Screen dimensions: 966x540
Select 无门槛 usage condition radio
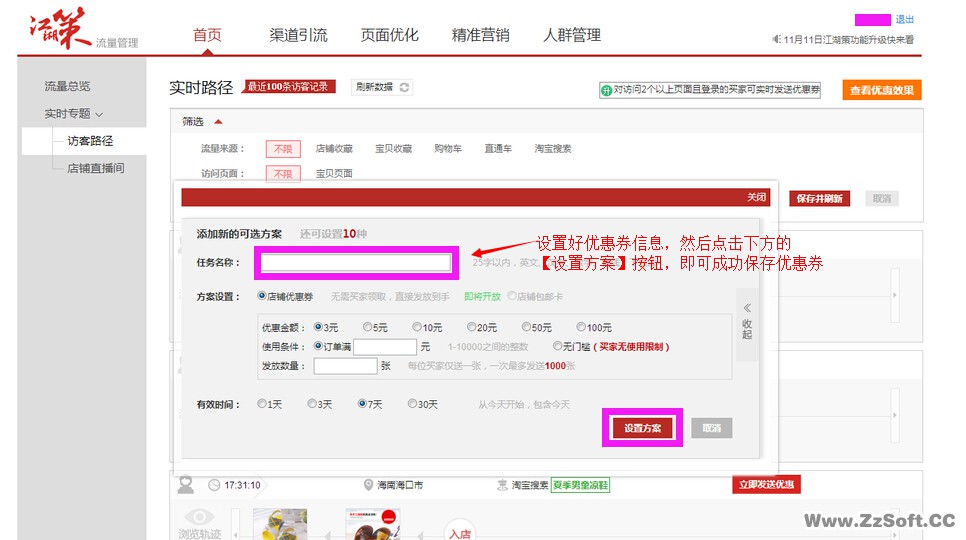coord(557,346)
